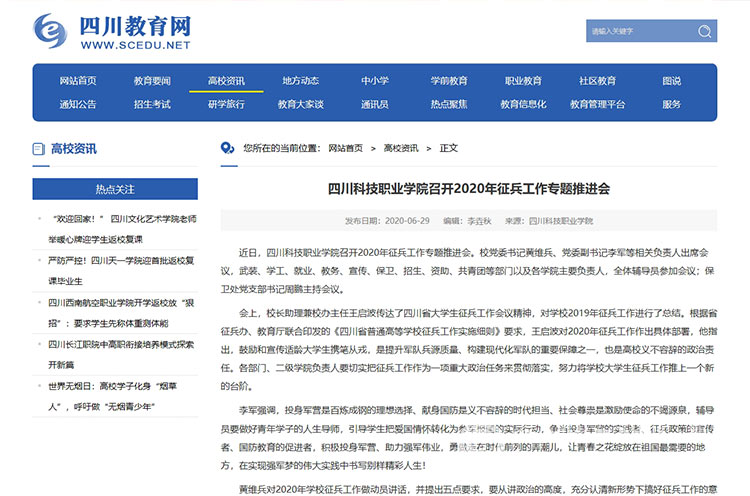Open article 严防严控 四川天一学院 返校复课
Image resolution: width=750 pixels, height=496 pixels.
tap(121, 271)
